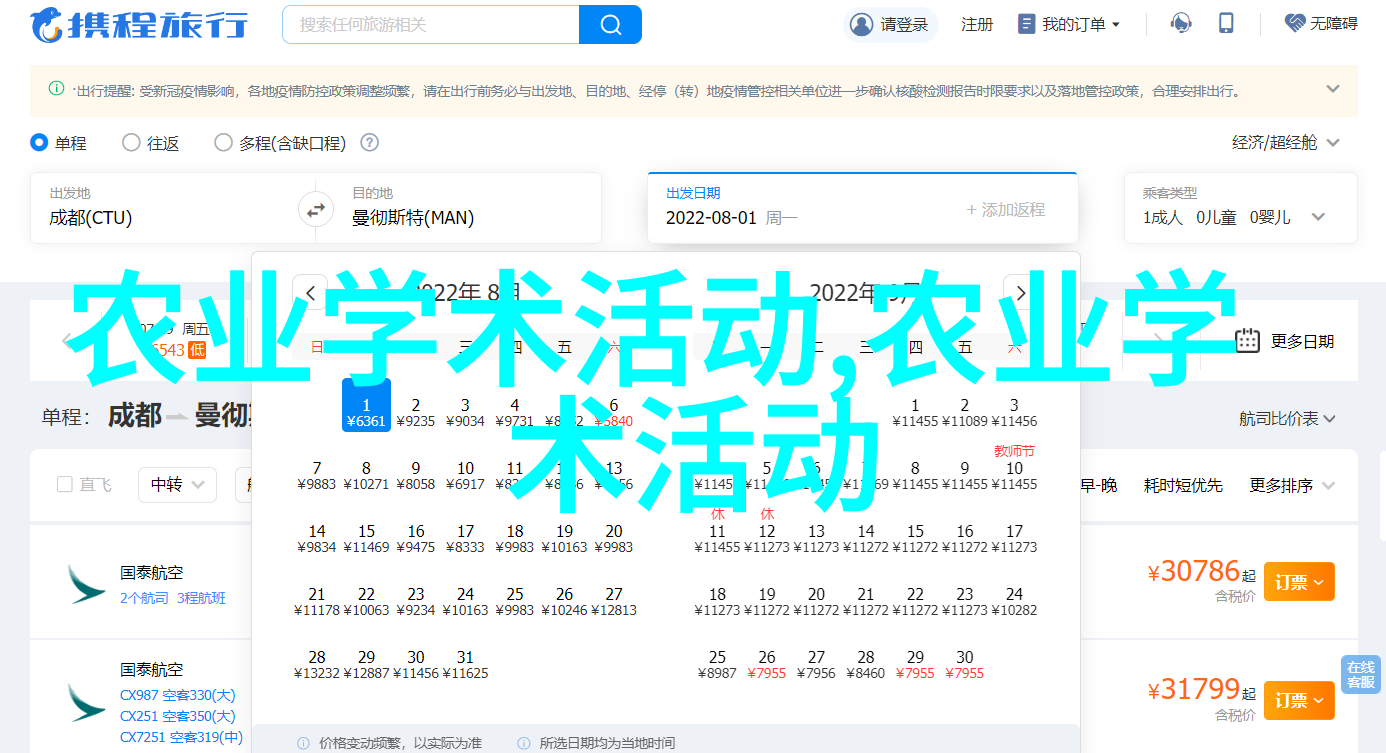
Task: Click the 在线客服 floating widget
Action: pyautogui.click(x=1360, y=675)
